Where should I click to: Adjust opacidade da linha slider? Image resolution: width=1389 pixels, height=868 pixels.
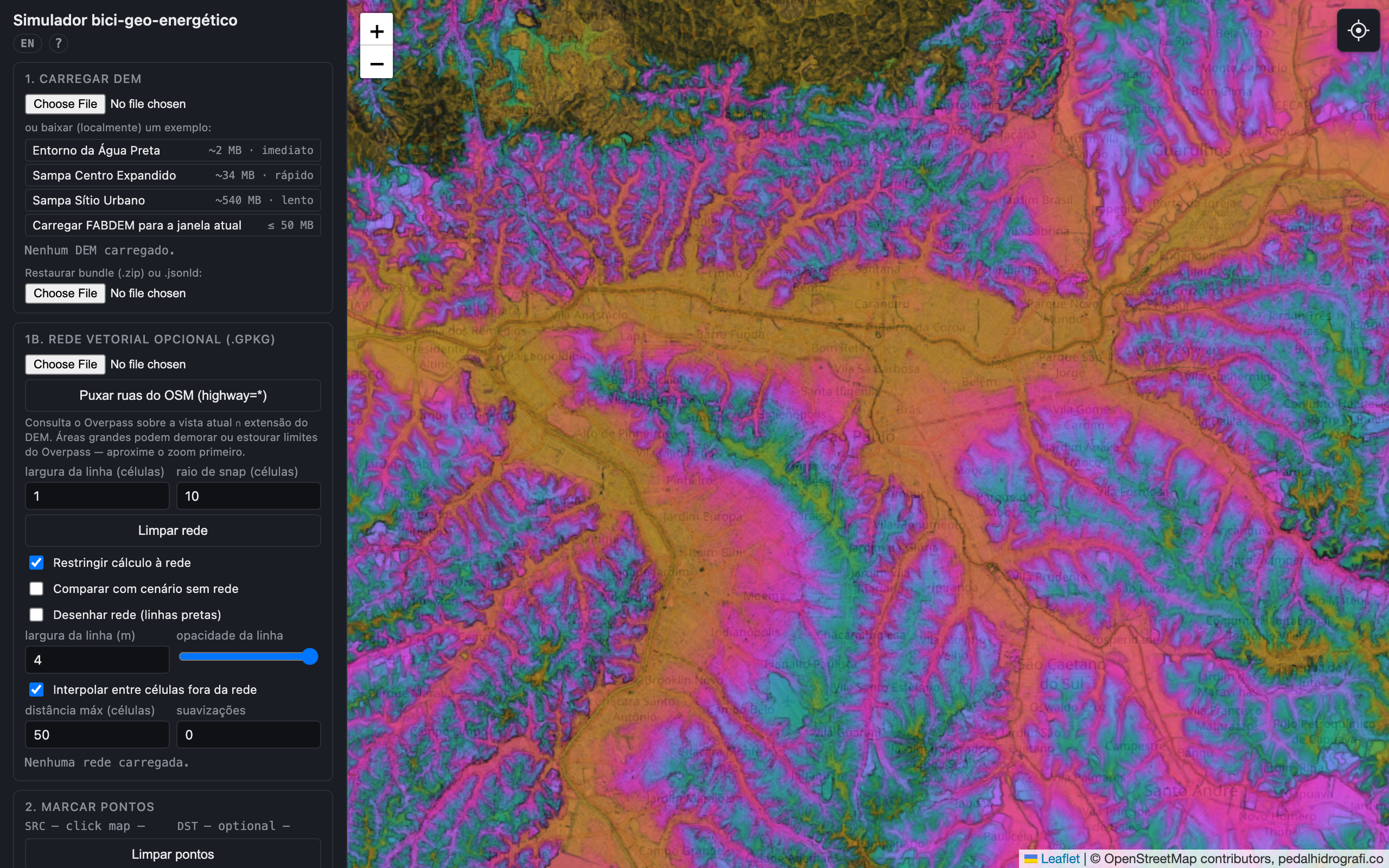click(x=249, y=657)
